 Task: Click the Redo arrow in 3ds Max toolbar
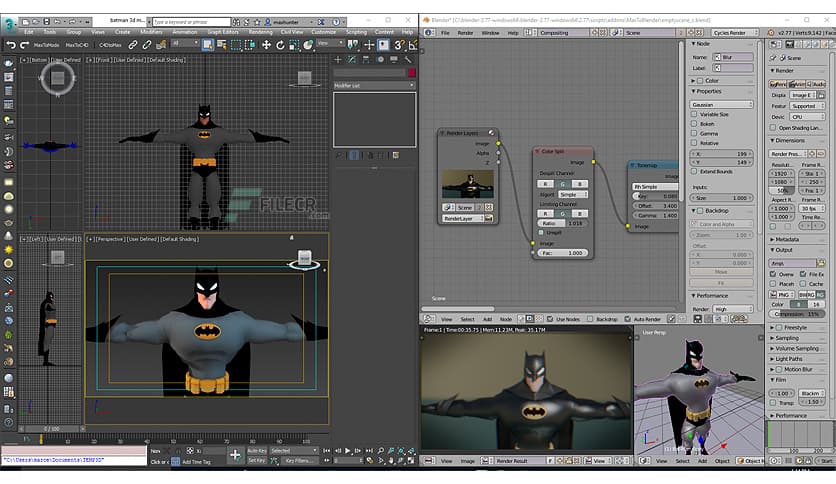pyautogui.click(x=25, y=45)
